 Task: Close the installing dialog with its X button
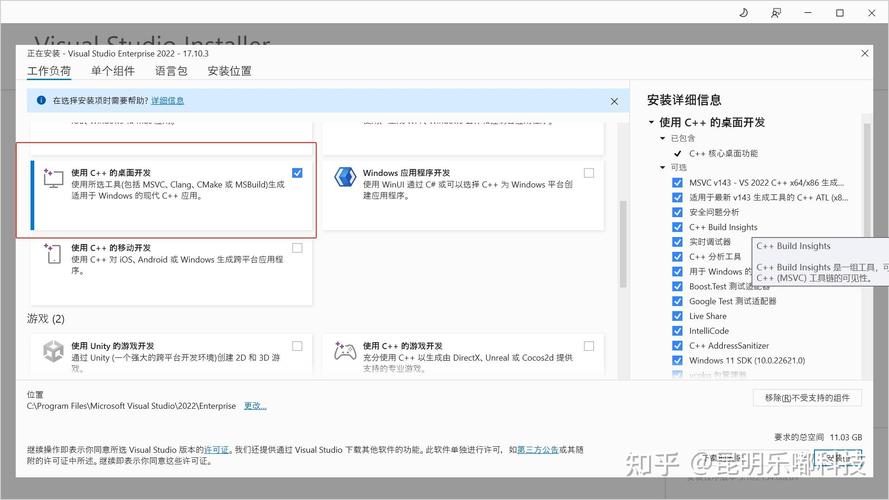[865, 53]
